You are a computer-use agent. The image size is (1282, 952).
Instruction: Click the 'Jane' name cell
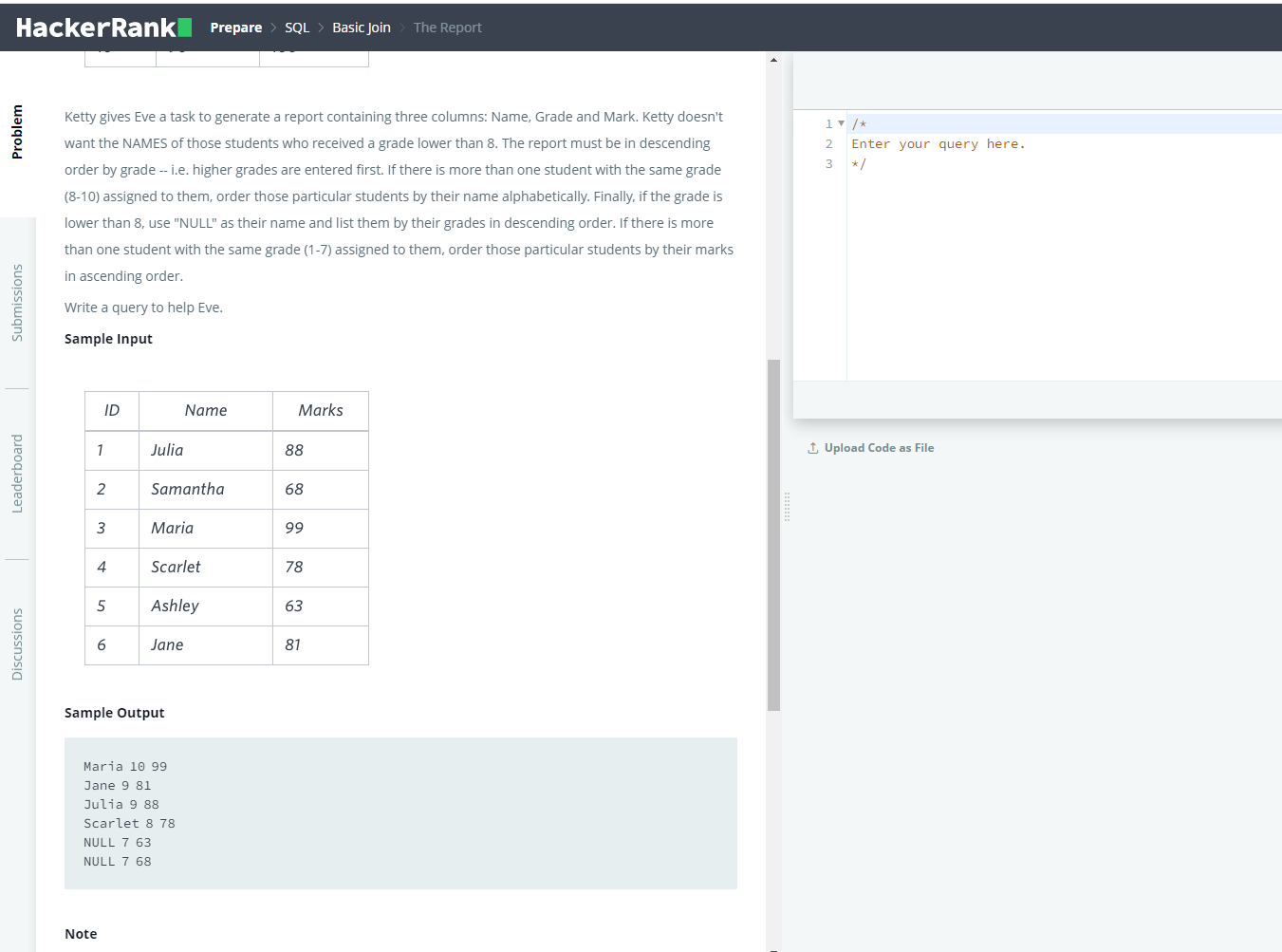(x=206, y=645)
